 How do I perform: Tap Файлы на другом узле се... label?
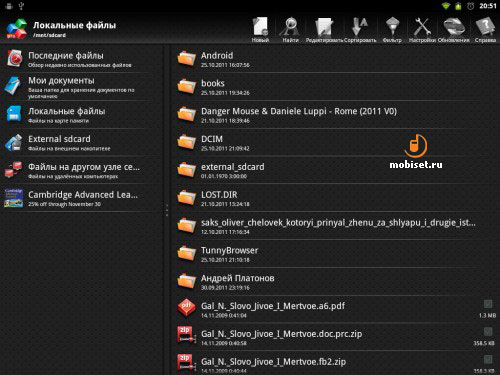click(84, 167)
